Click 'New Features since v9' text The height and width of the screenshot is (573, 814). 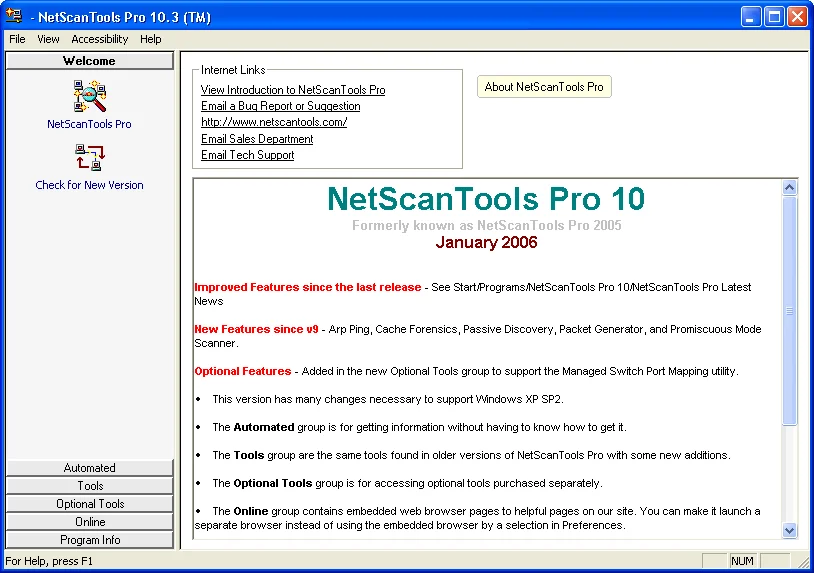[256, 329]
